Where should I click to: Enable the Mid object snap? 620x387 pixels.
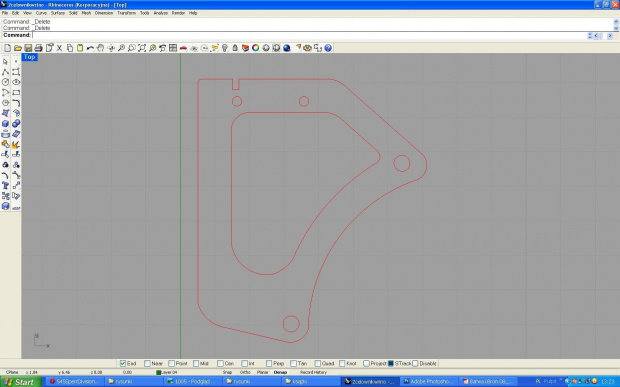196,363
